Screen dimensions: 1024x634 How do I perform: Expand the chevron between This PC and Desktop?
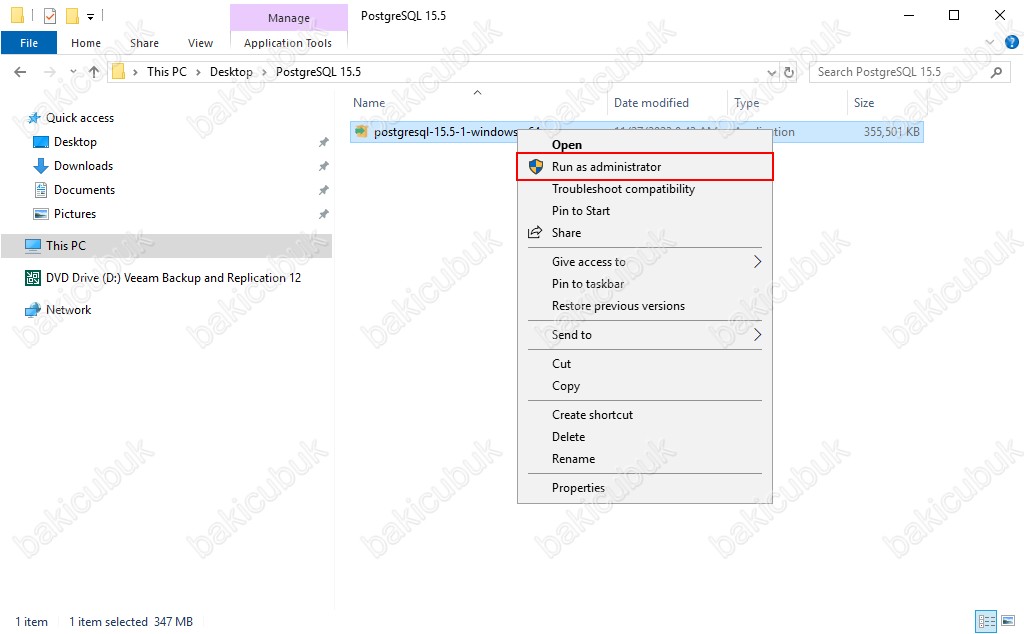pos(198,72)
